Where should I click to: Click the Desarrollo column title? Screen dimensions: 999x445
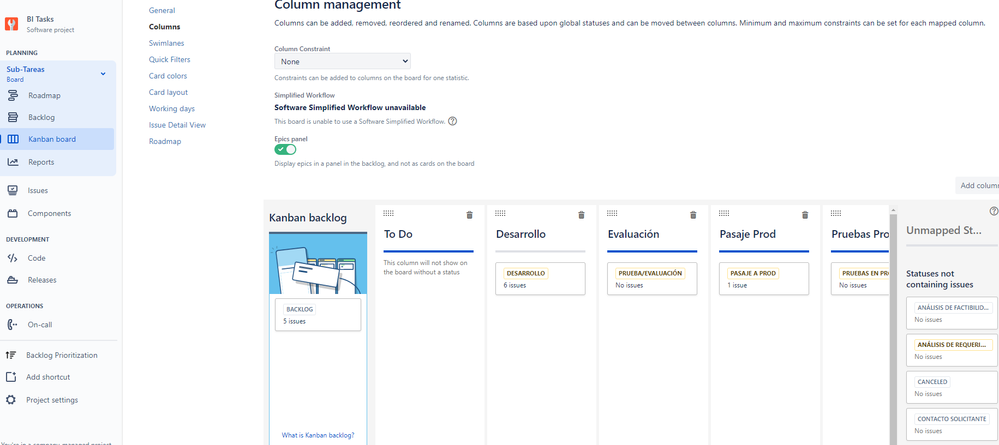[521, 234]
